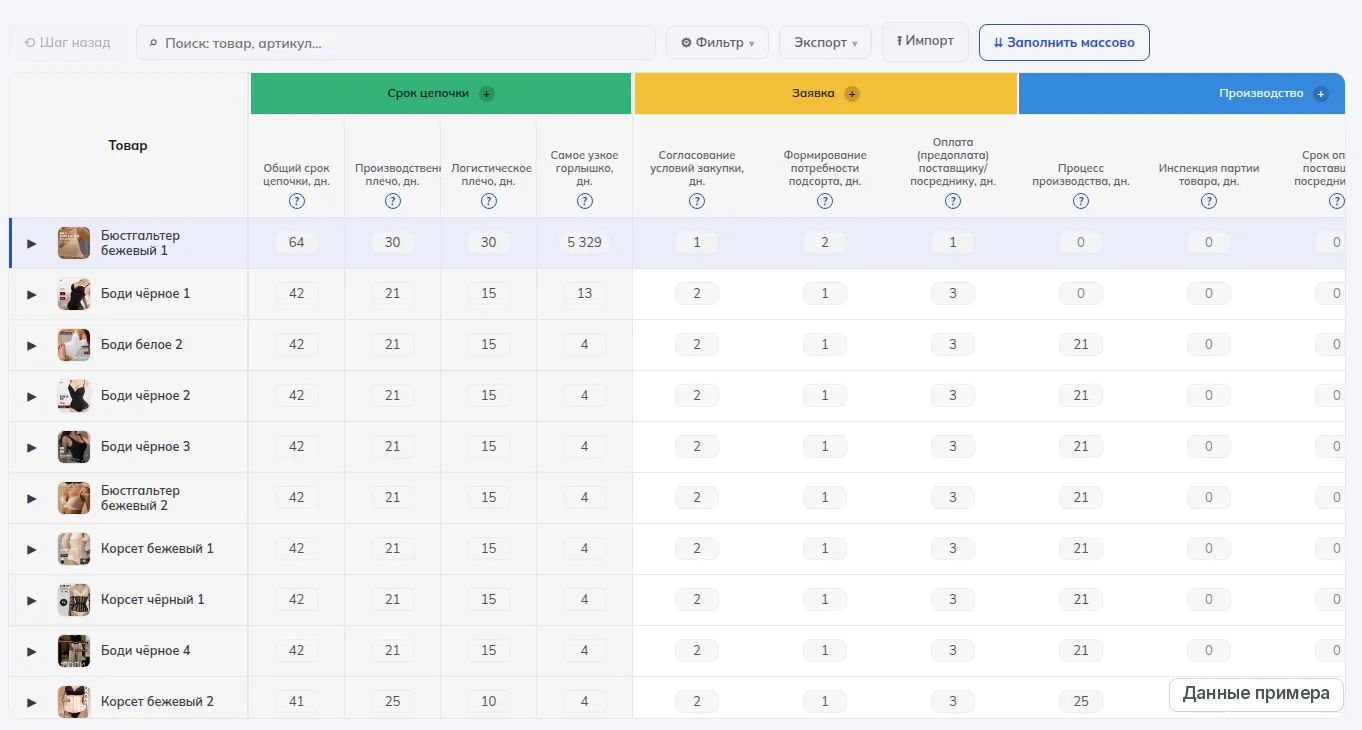Viewport: 1362px width, 730px height.
Task: Go back with Шаг назад button
Action: pos(68,43)
